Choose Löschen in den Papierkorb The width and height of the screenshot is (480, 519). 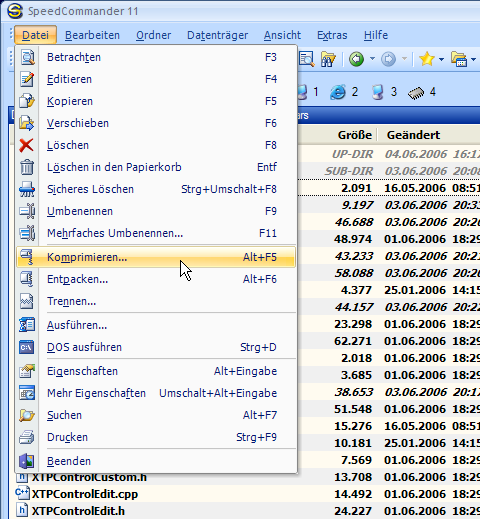[x=156, y=167]
